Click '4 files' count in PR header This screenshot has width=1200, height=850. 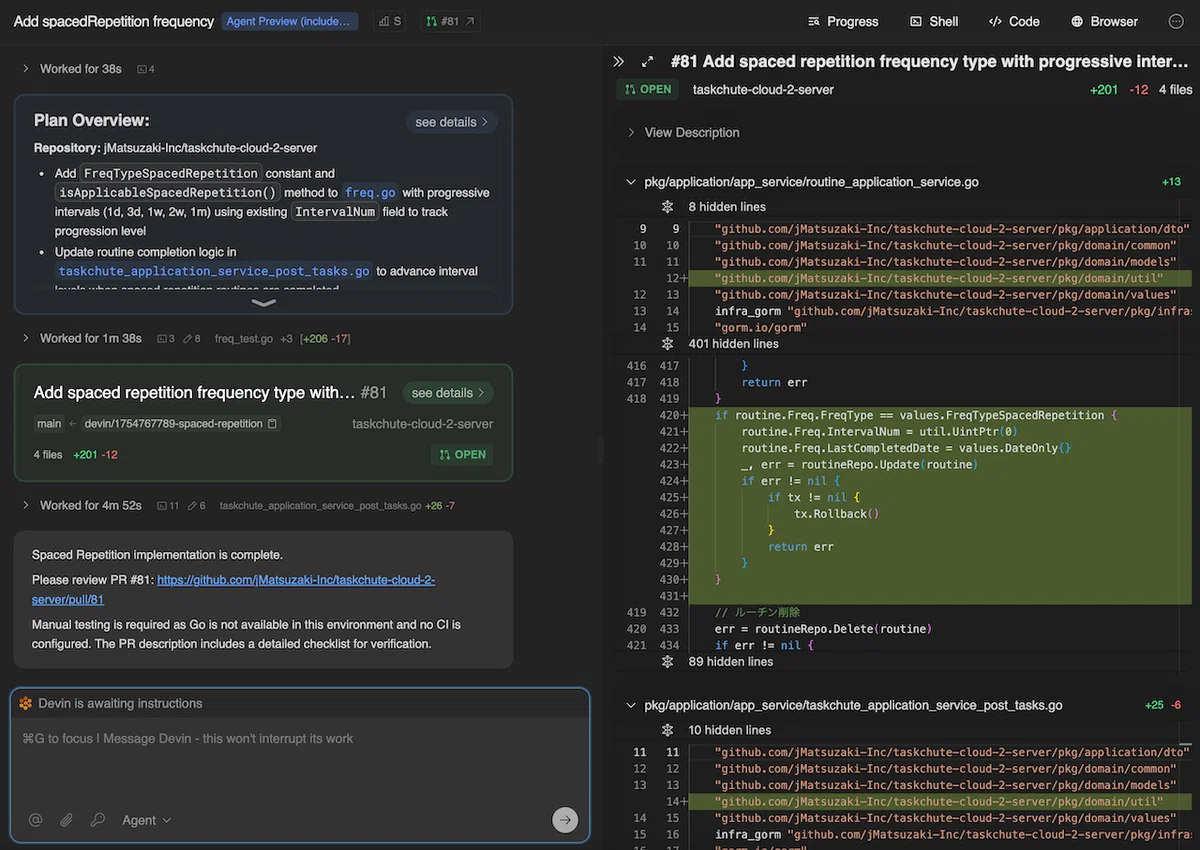point(1175,90)
